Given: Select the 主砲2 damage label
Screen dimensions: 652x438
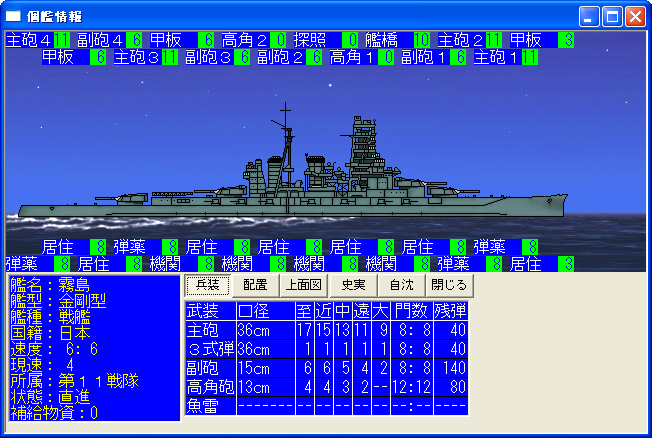Looking at the screenshot, I should tap(470, 40).
